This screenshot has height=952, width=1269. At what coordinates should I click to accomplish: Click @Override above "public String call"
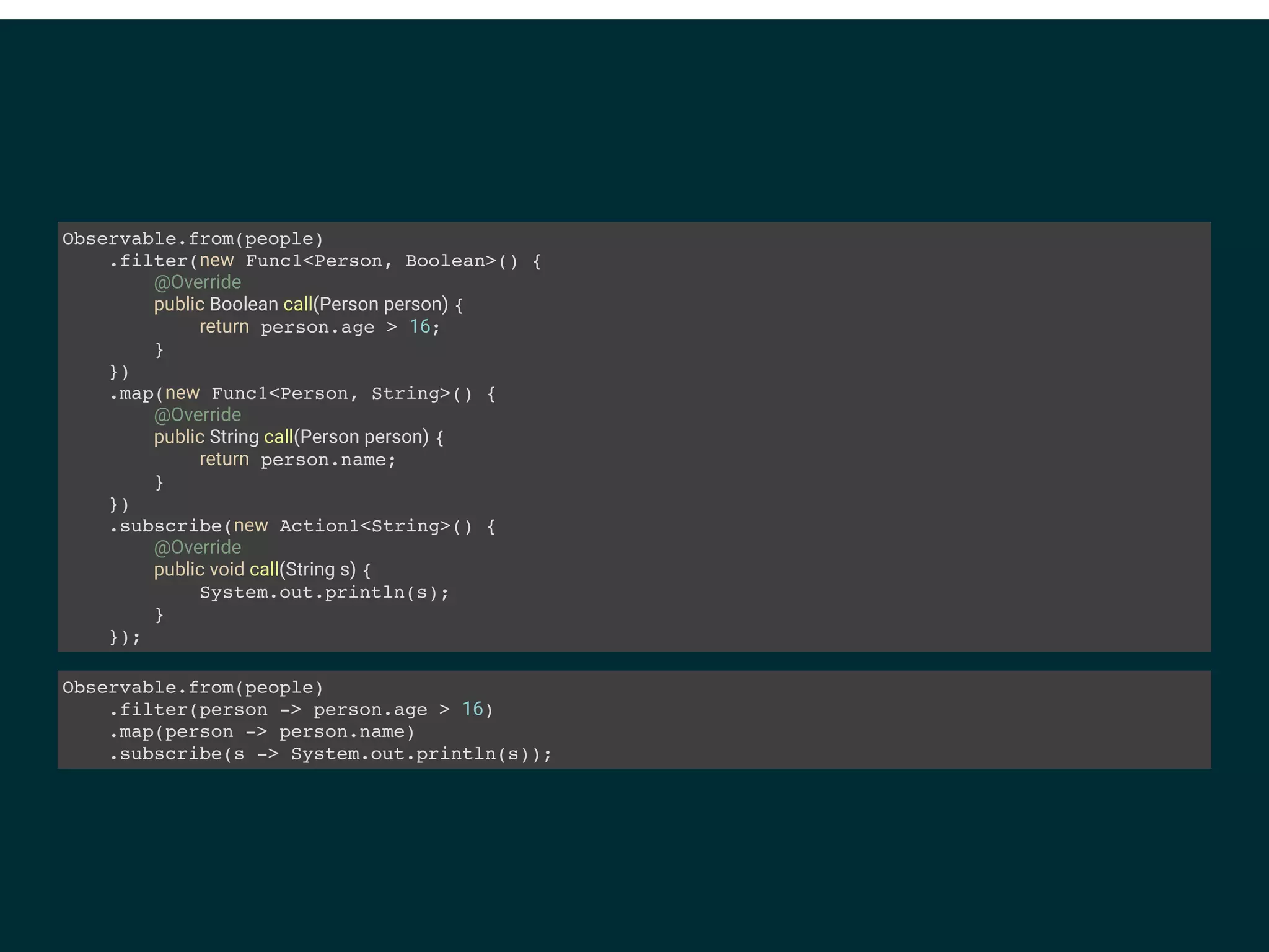pyautogui.click(x=198, y=414)
